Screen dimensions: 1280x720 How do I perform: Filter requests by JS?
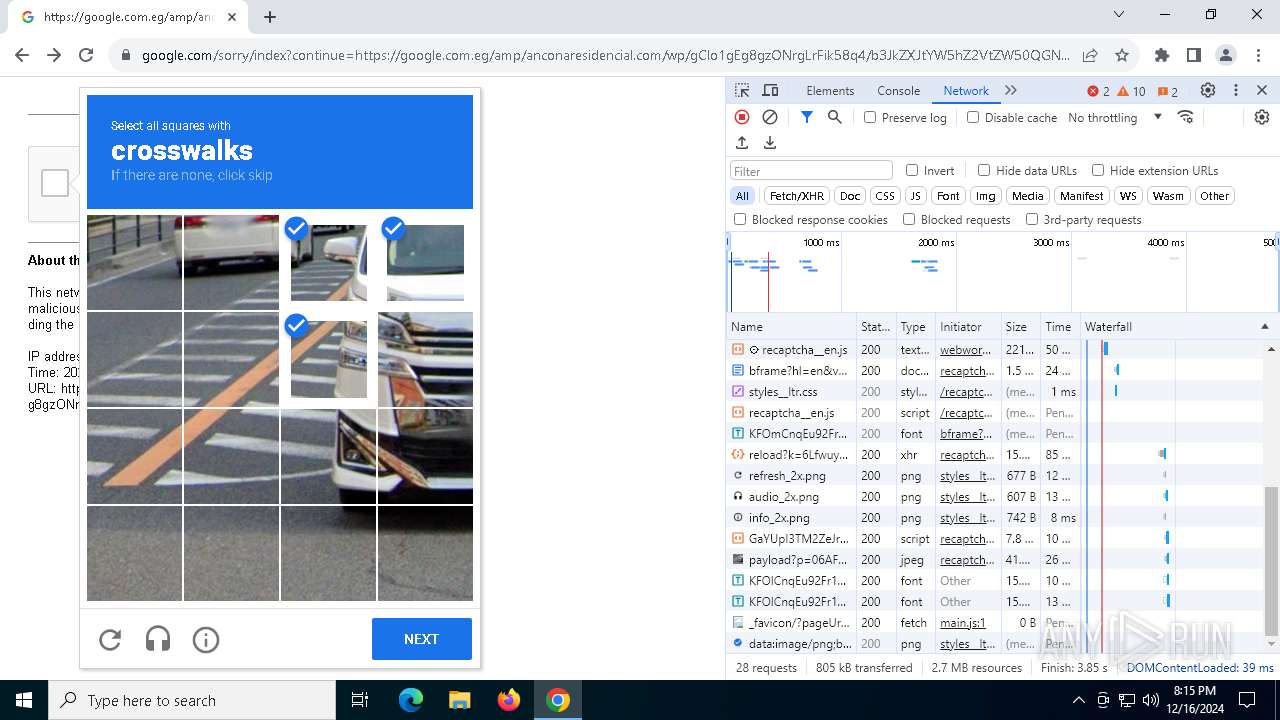click(915, 196)
